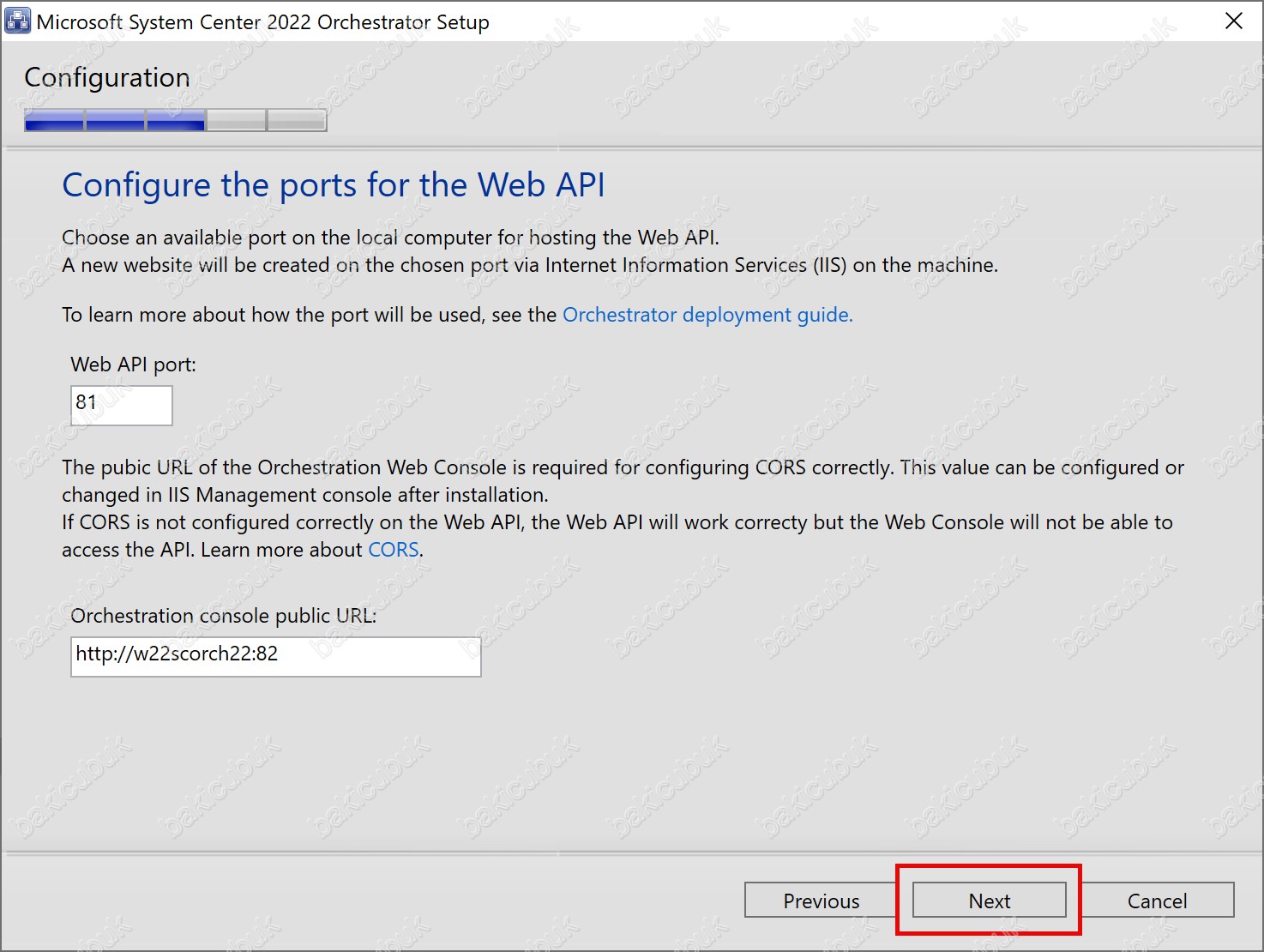The height and width of the screenshot is (952, 1264).
Task: Close the Orchestrator Setup window
Action: 1234,21
